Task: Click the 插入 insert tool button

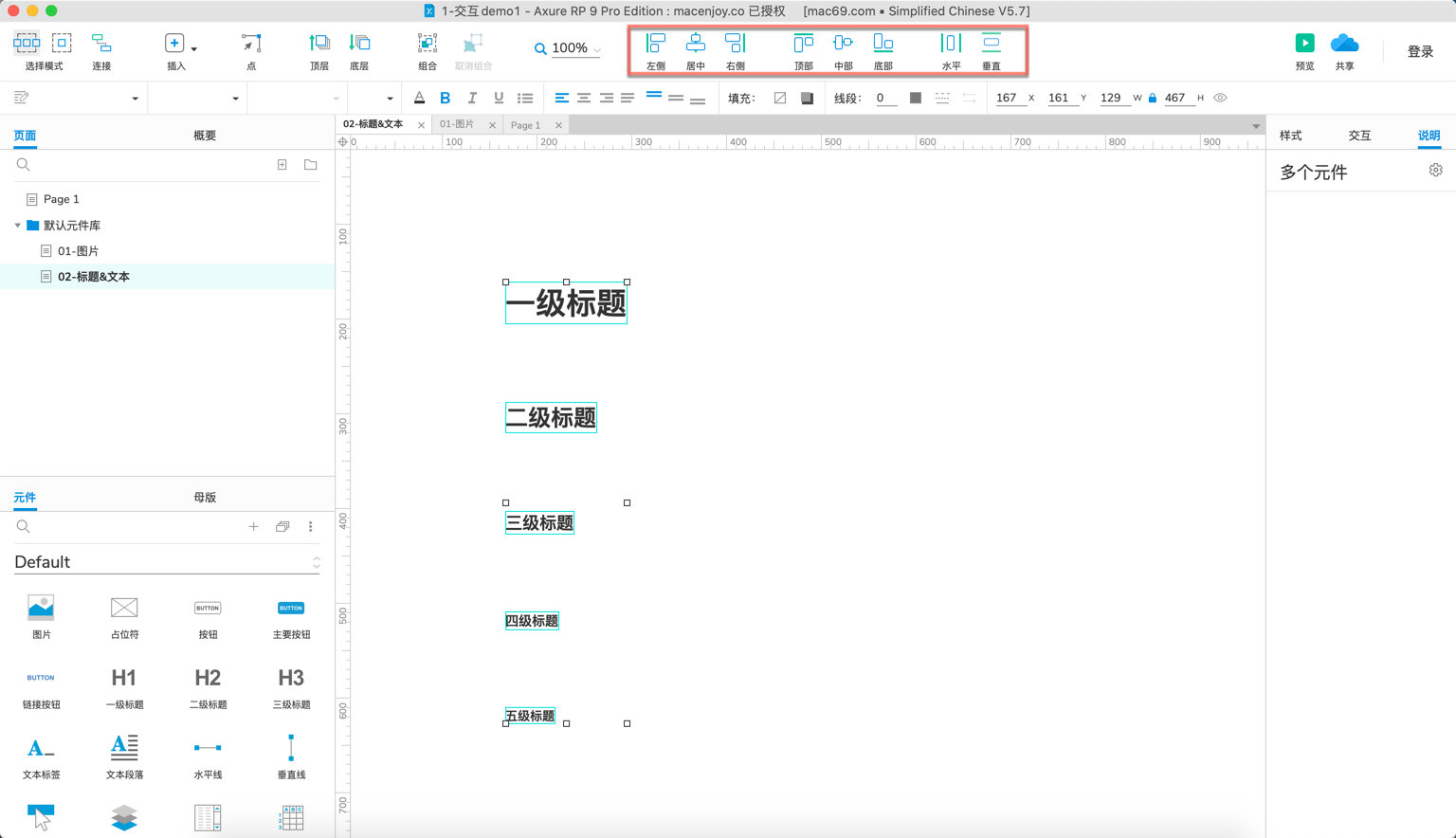Action: 174,50
